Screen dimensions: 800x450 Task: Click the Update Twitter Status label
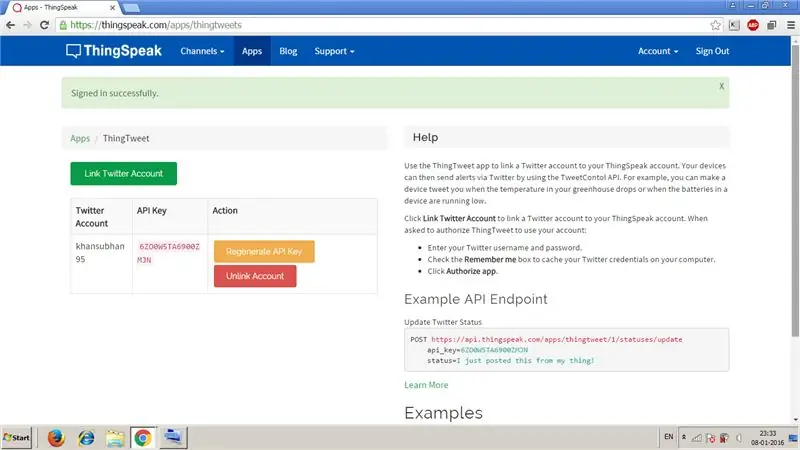[443, 322]
